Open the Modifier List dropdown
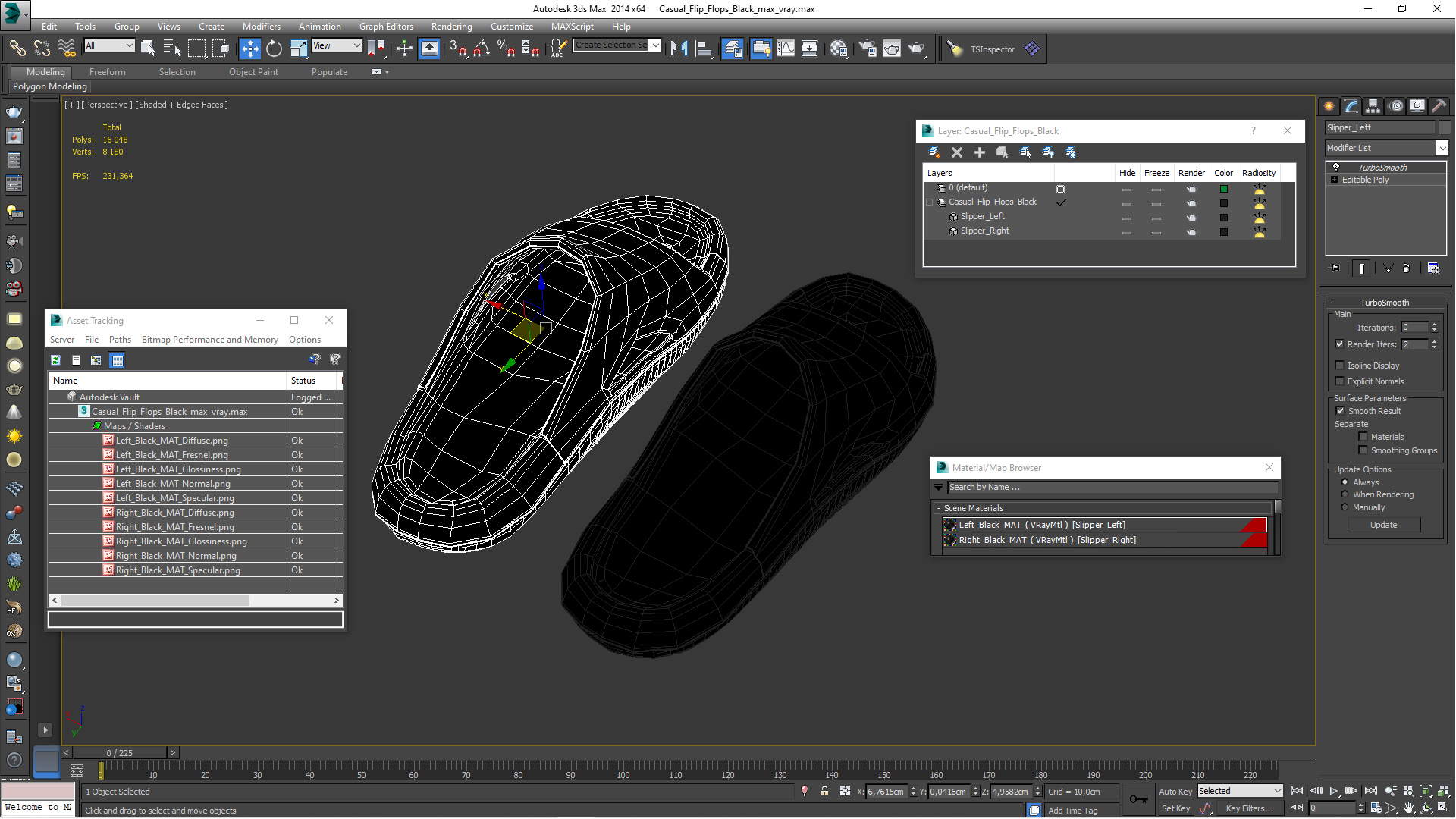Image resolution: width=1456 pixels, height=819 pixels. click(1442, 148)
